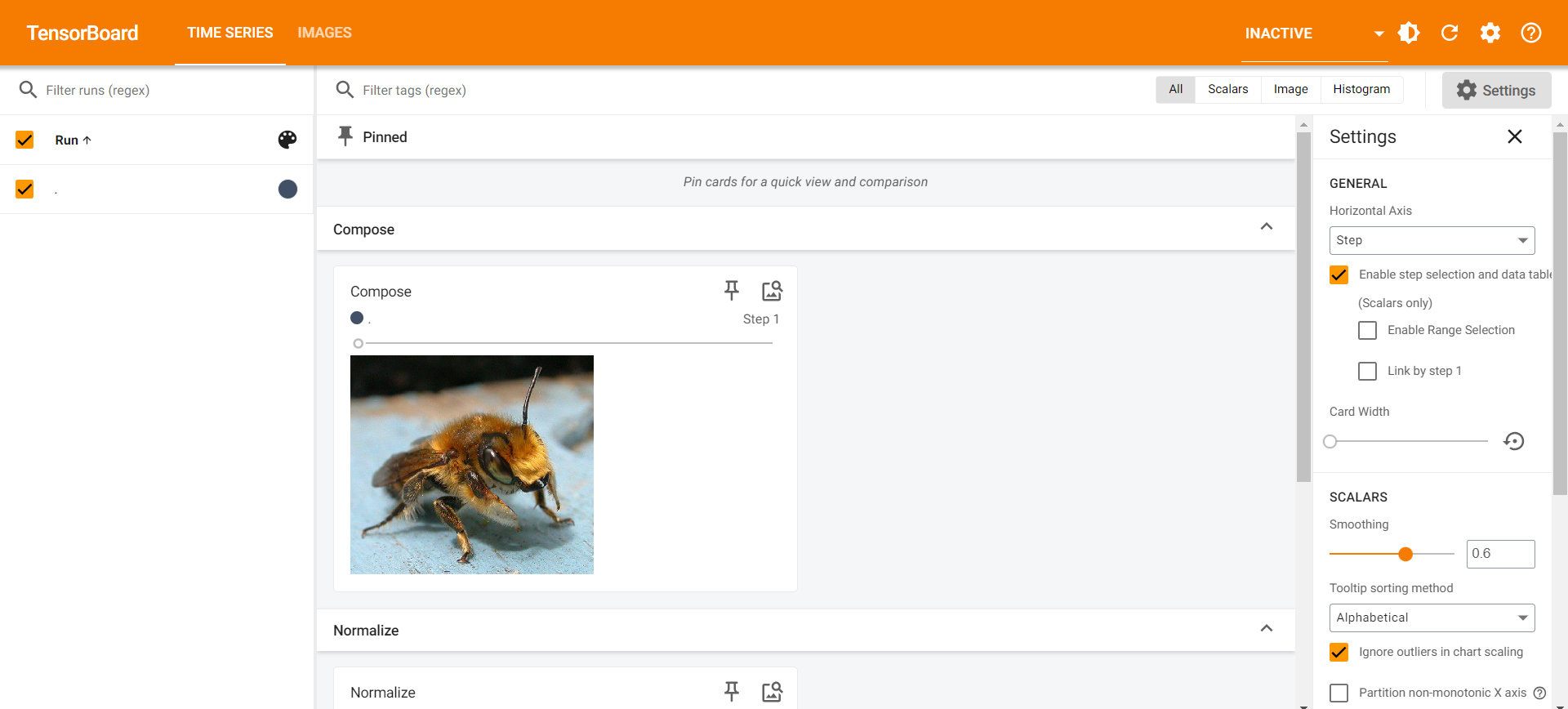
Task: Toggle the Run header checkbox for all runs
Action: coord(24,140)
